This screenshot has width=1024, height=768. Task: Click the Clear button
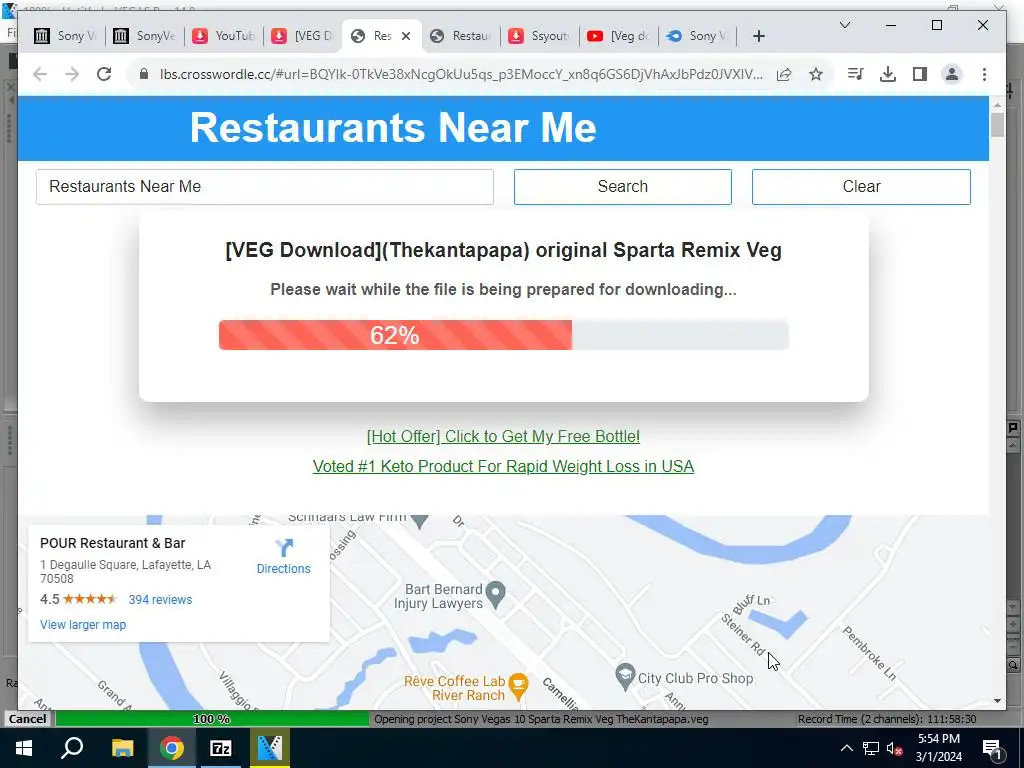click(861, 187)
